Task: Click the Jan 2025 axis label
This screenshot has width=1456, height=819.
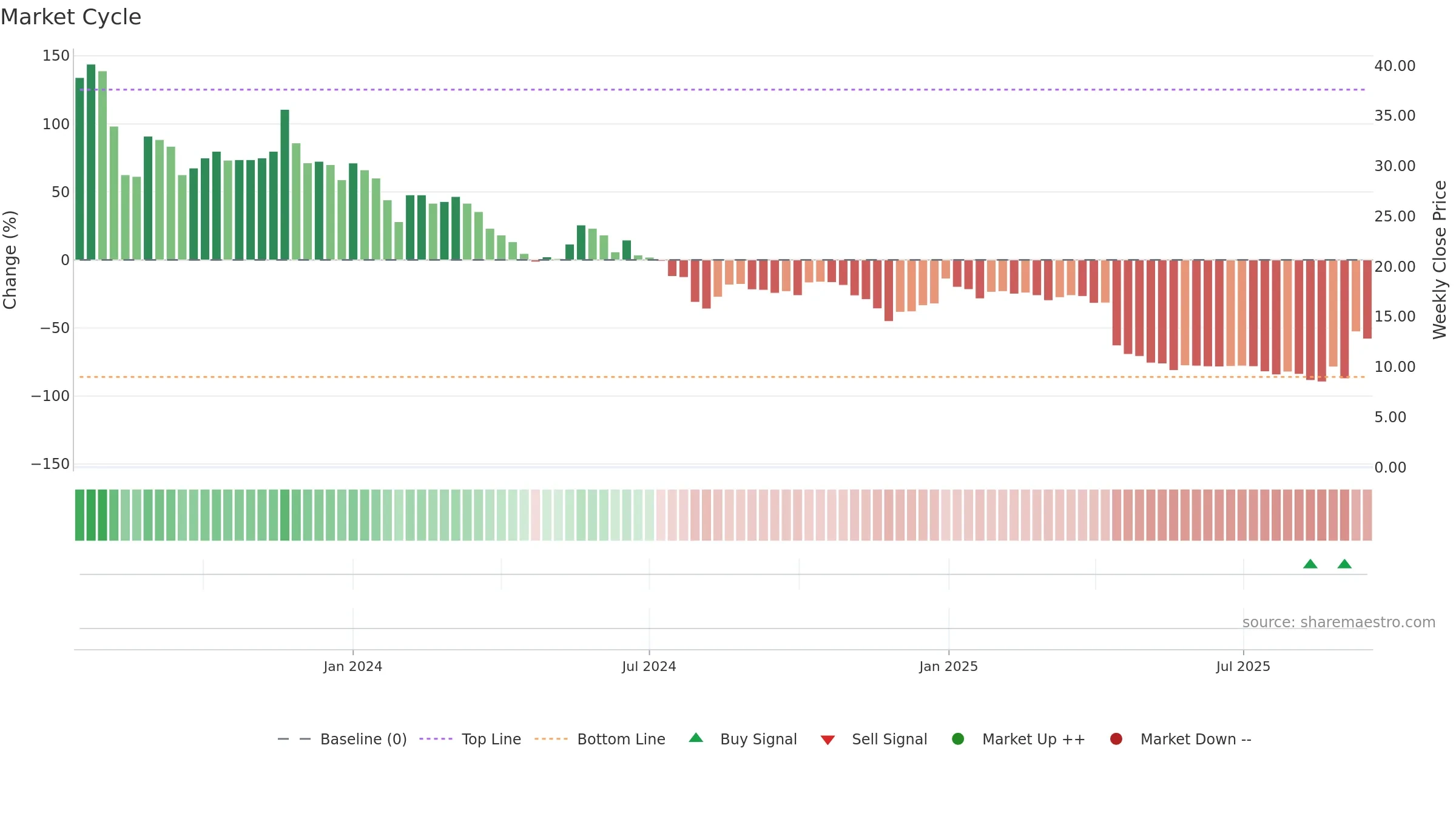Action: tap(948, 666)
